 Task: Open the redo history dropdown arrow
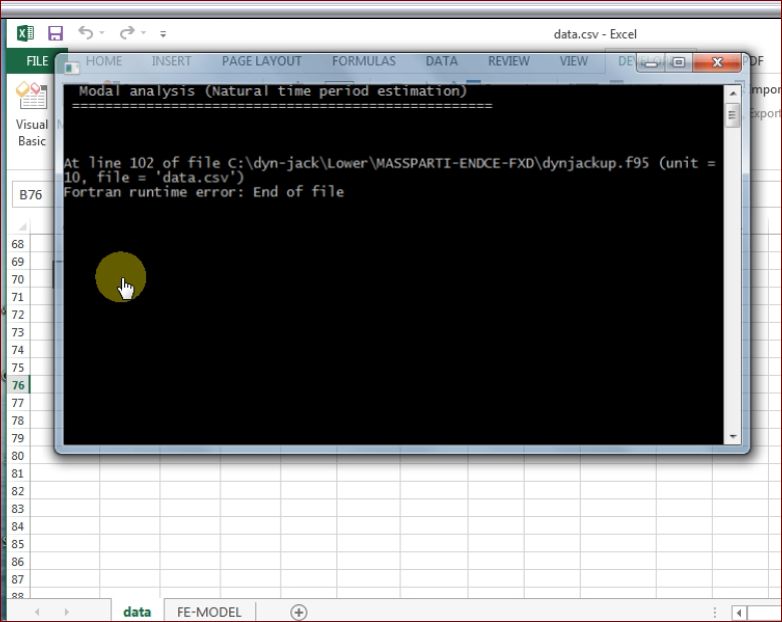pos(143,33)
